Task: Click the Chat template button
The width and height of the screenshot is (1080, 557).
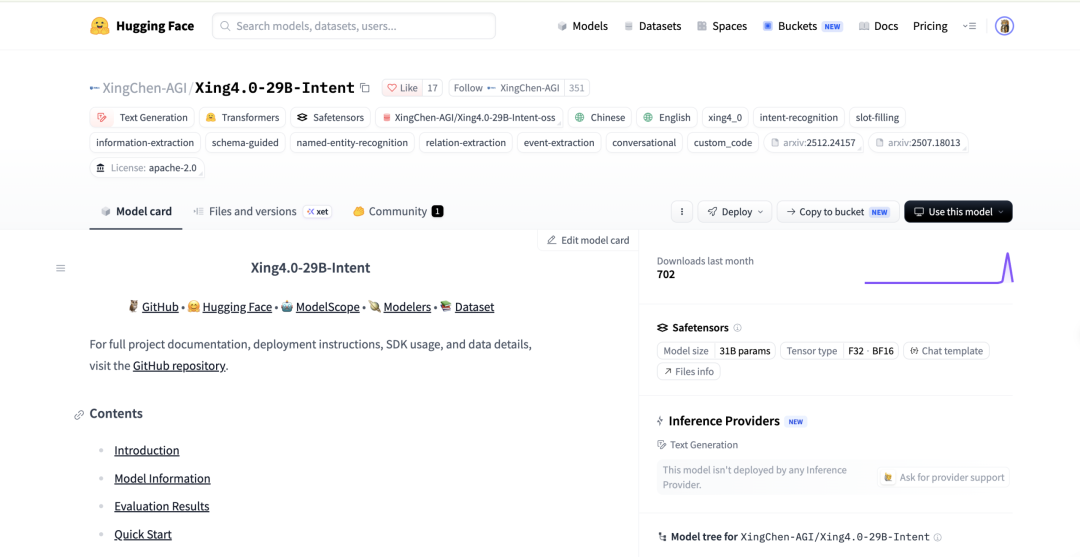Action: point(946,350)
